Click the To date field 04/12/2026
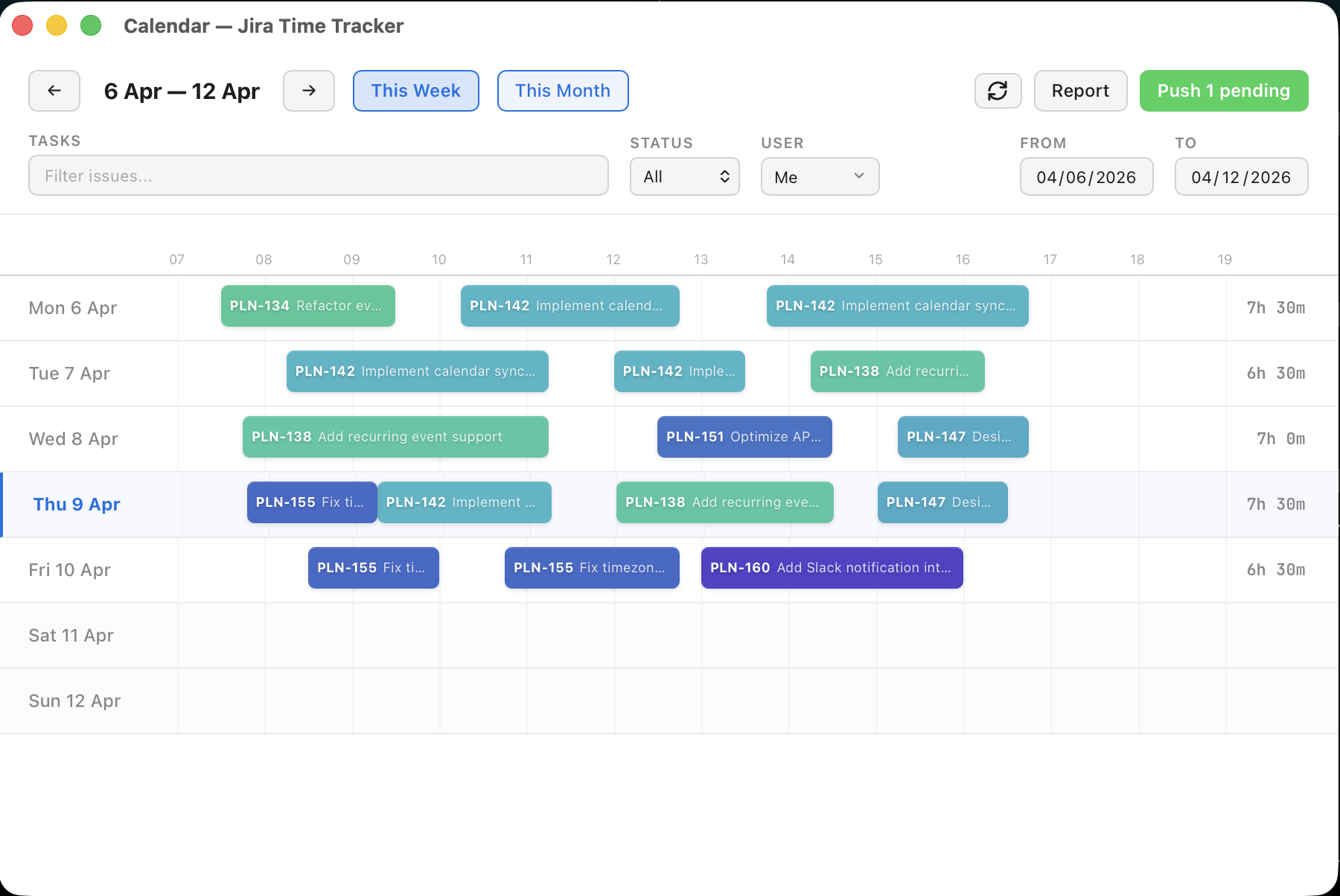The image size is (1340, 896). coord(1241,177)
